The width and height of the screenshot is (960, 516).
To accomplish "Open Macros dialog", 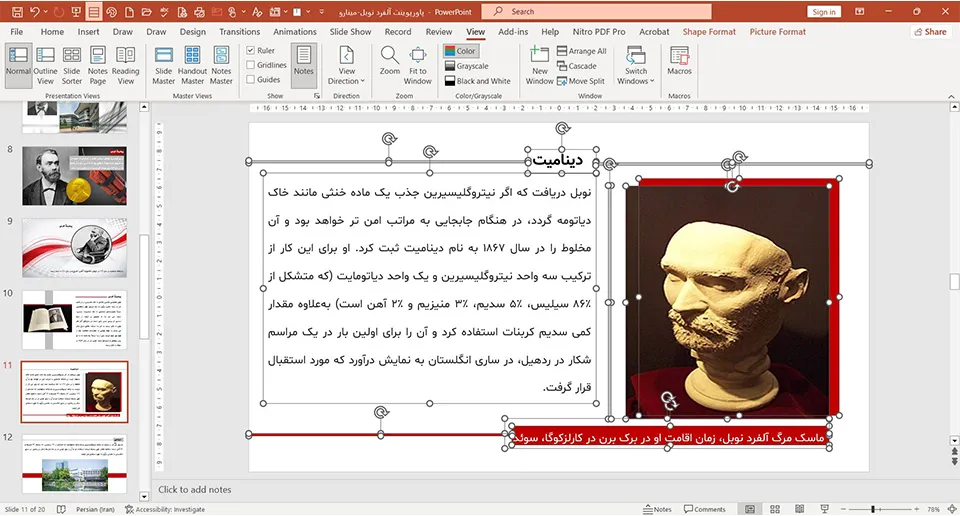I will [x=679, y=61].
